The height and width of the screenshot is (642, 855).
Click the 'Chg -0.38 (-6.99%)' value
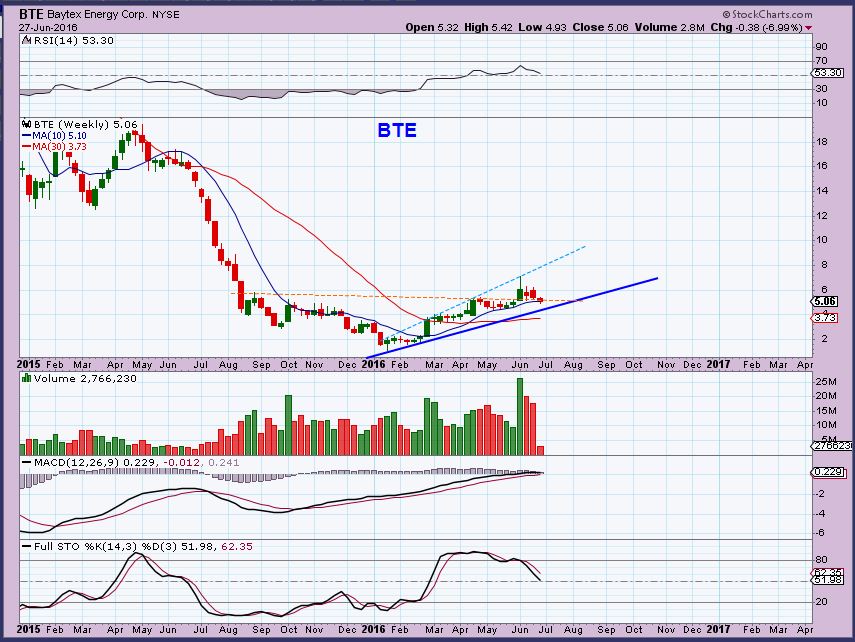point(756,27)
